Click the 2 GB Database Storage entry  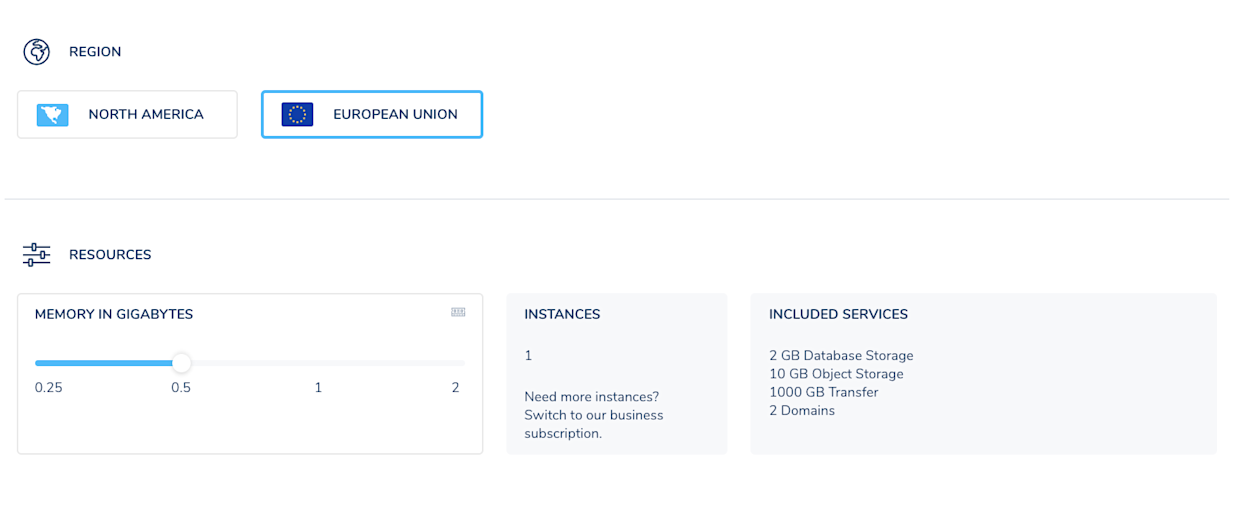click(x=841, y=356)
